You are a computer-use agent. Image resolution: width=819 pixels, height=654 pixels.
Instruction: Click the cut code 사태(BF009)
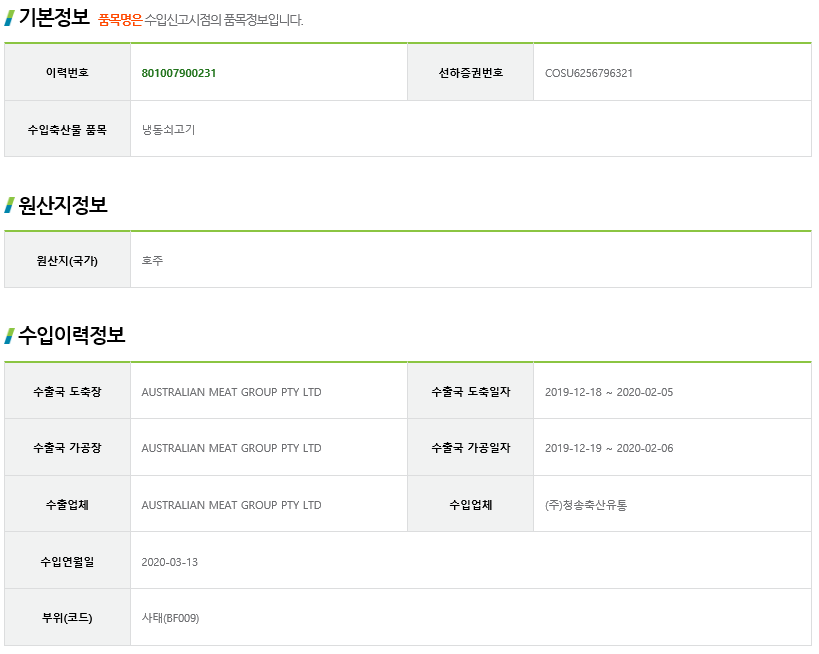[170, 618]
